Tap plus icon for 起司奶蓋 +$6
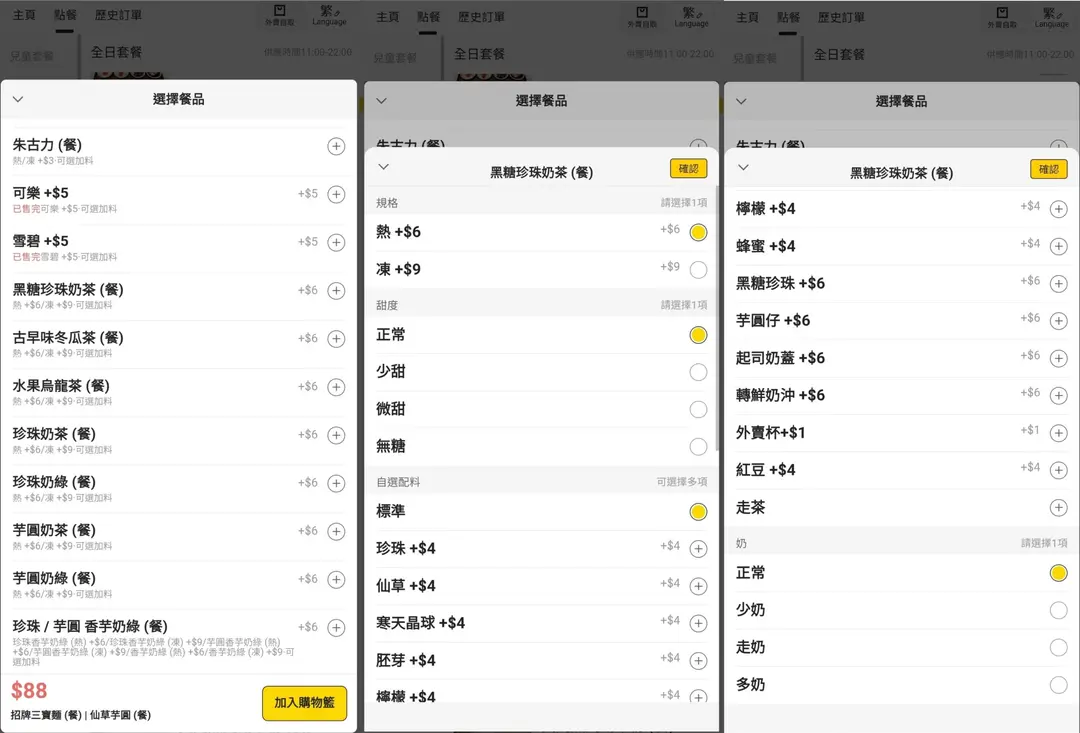The width and height of the screenshot is (1080, 733). 1058,358
